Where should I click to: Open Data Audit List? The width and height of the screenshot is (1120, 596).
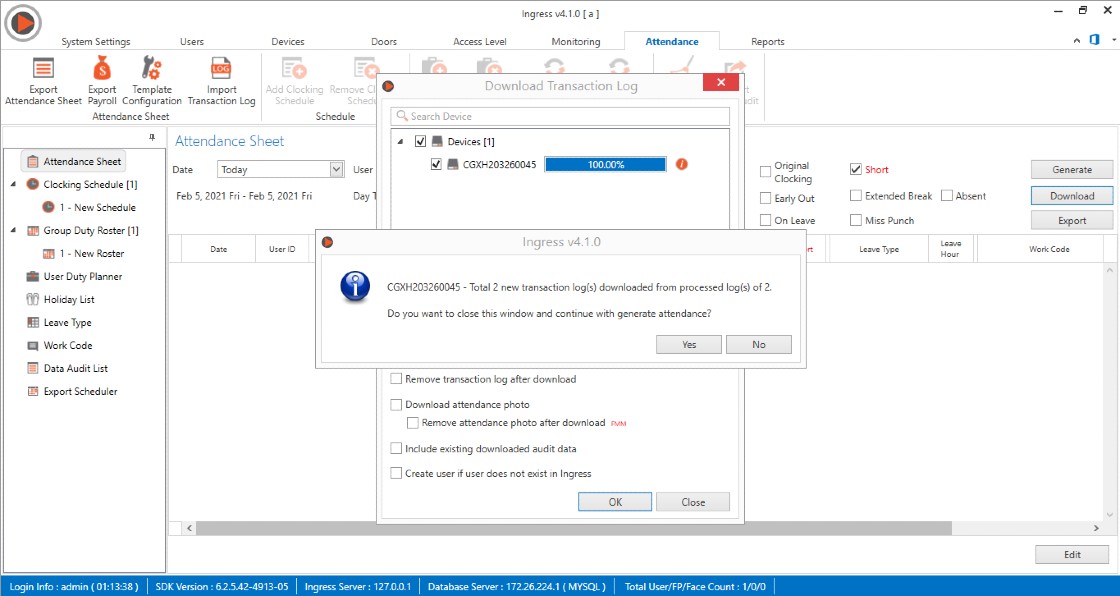coord(67,368)
